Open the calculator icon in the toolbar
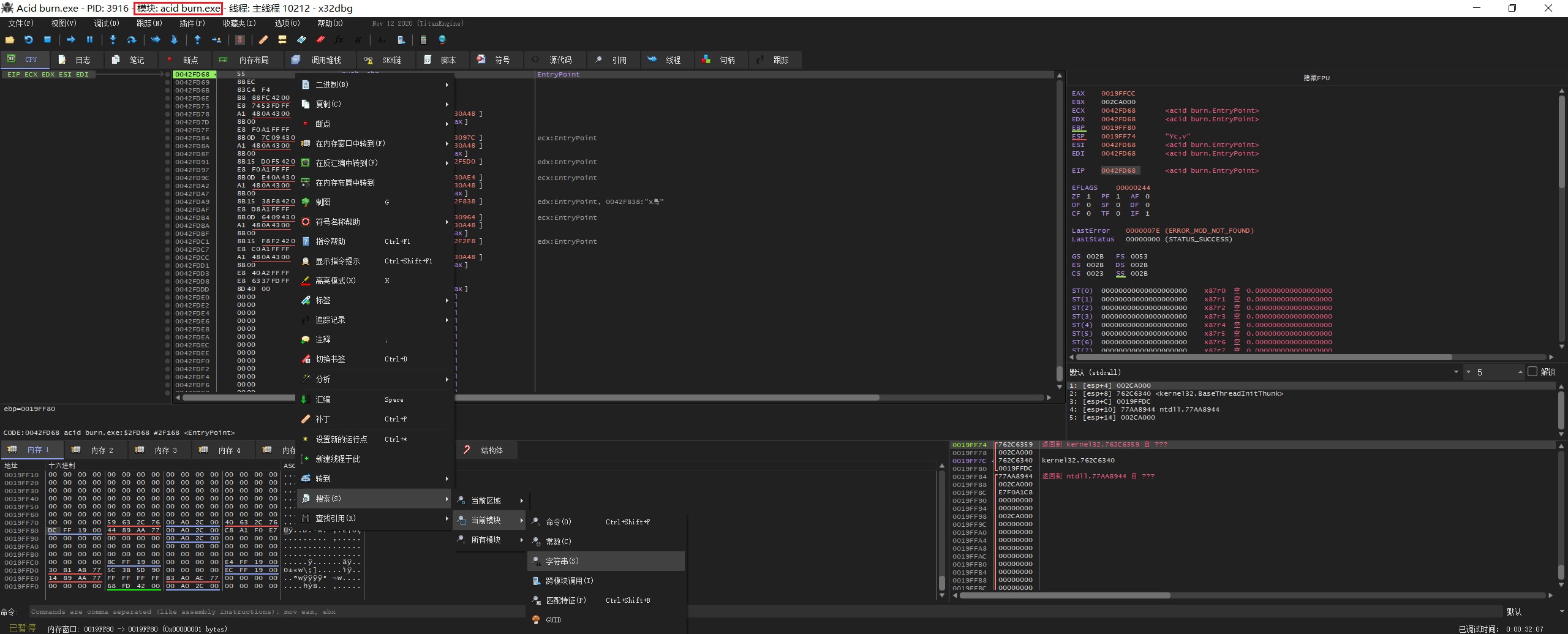Image resolution: width=1568 pixels, height=634 pixels. (x=423, y=40)
